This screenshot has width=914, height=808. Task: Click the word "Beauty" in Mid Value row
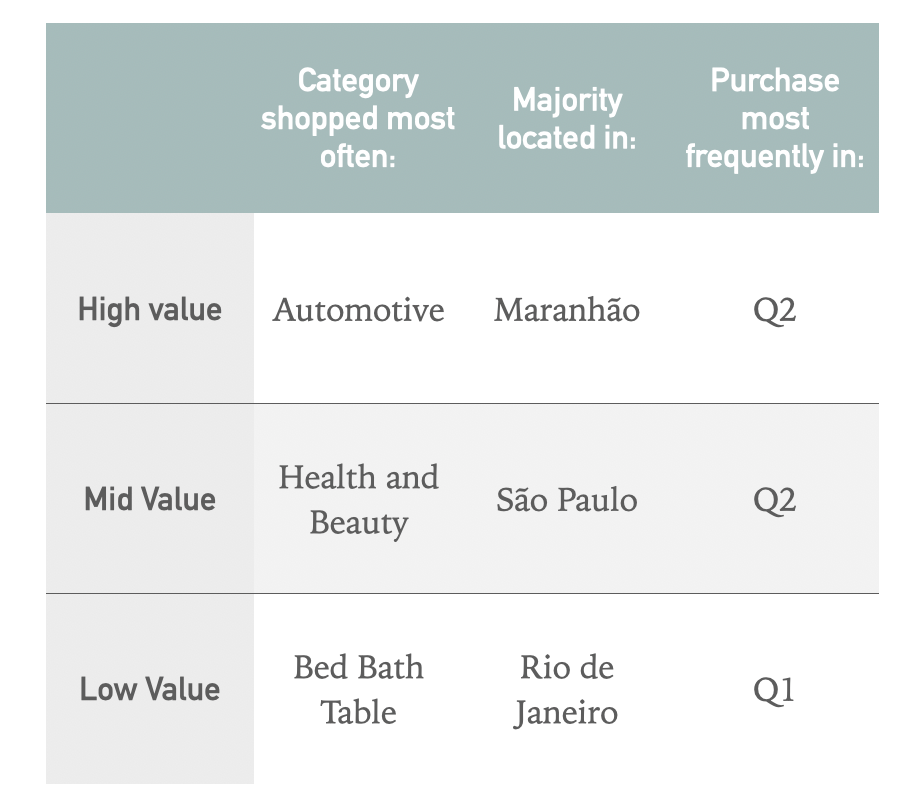[358, 523]
